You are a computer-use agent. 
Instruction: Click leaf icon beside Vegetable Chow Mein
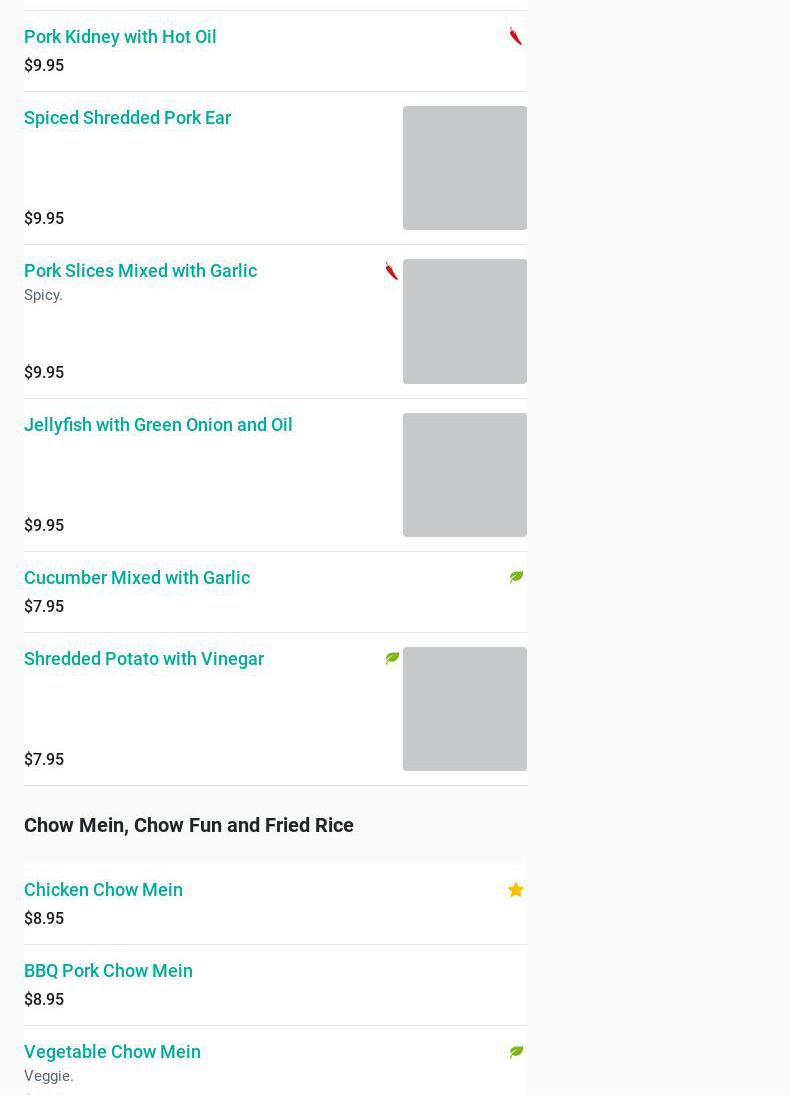(x=516, y=1052)
